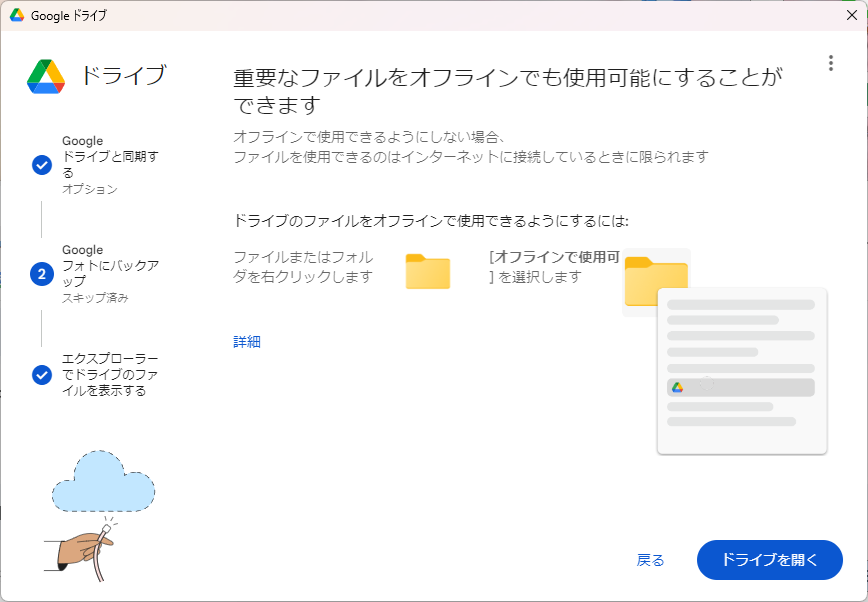Go back with 戻る button

650,560
